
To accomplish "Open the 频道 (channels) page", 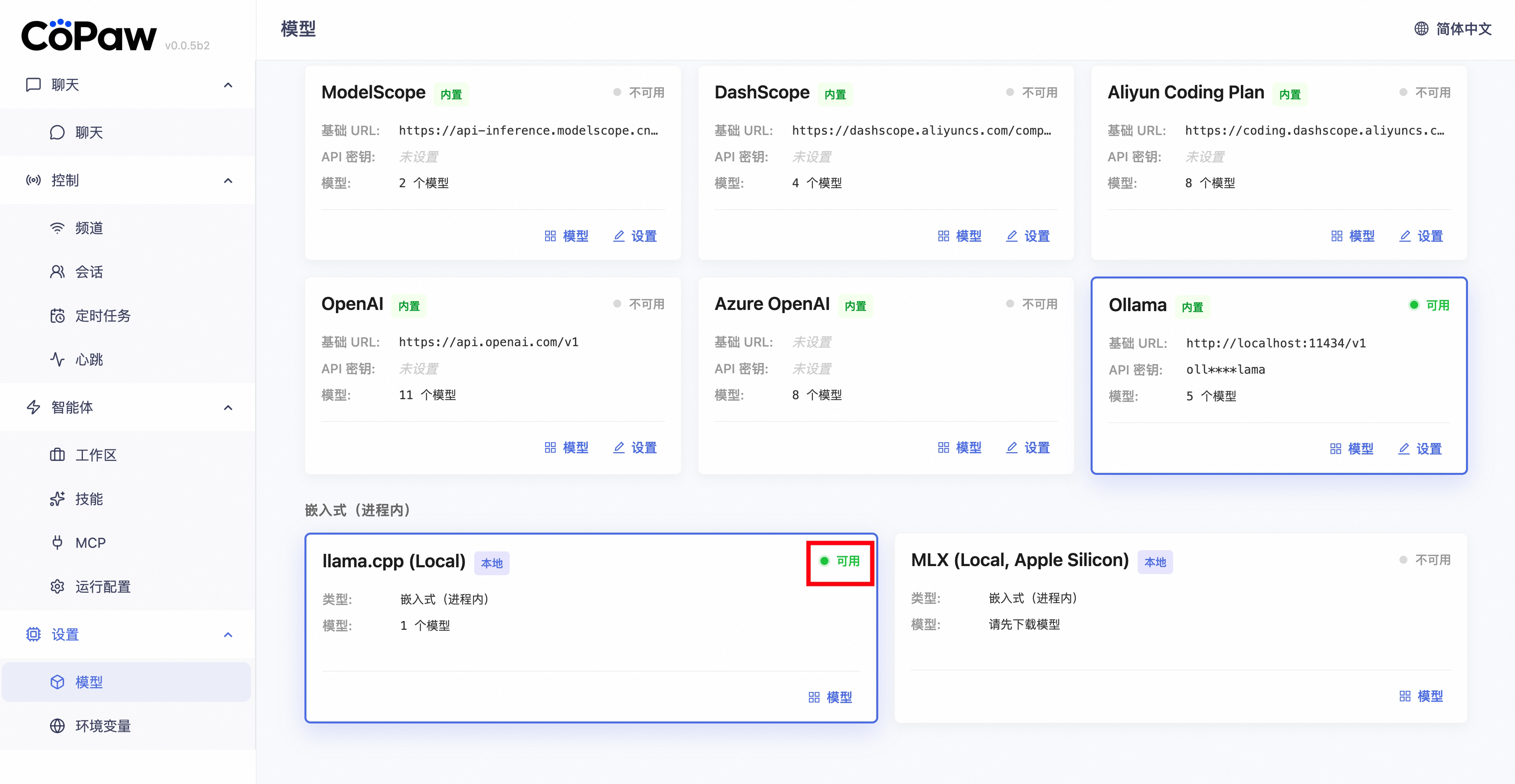I will [x=88, y=227].
